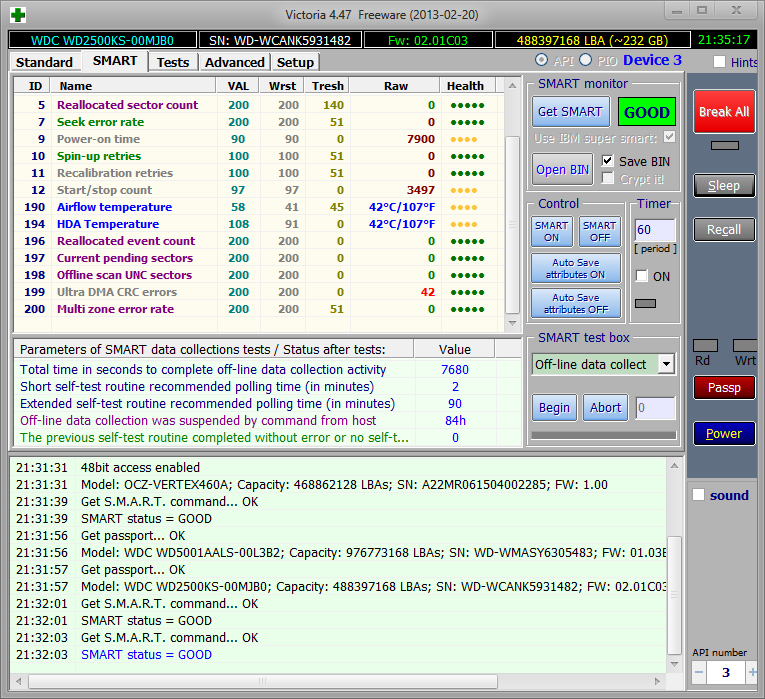
Task: Click the Wrt indicator box
Action: click(745, 345)
